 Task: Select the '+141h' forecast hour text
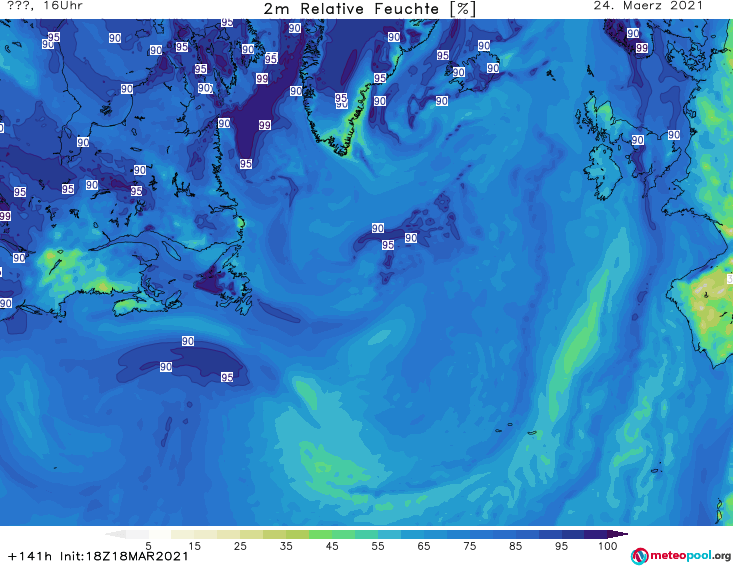point(30,556)
